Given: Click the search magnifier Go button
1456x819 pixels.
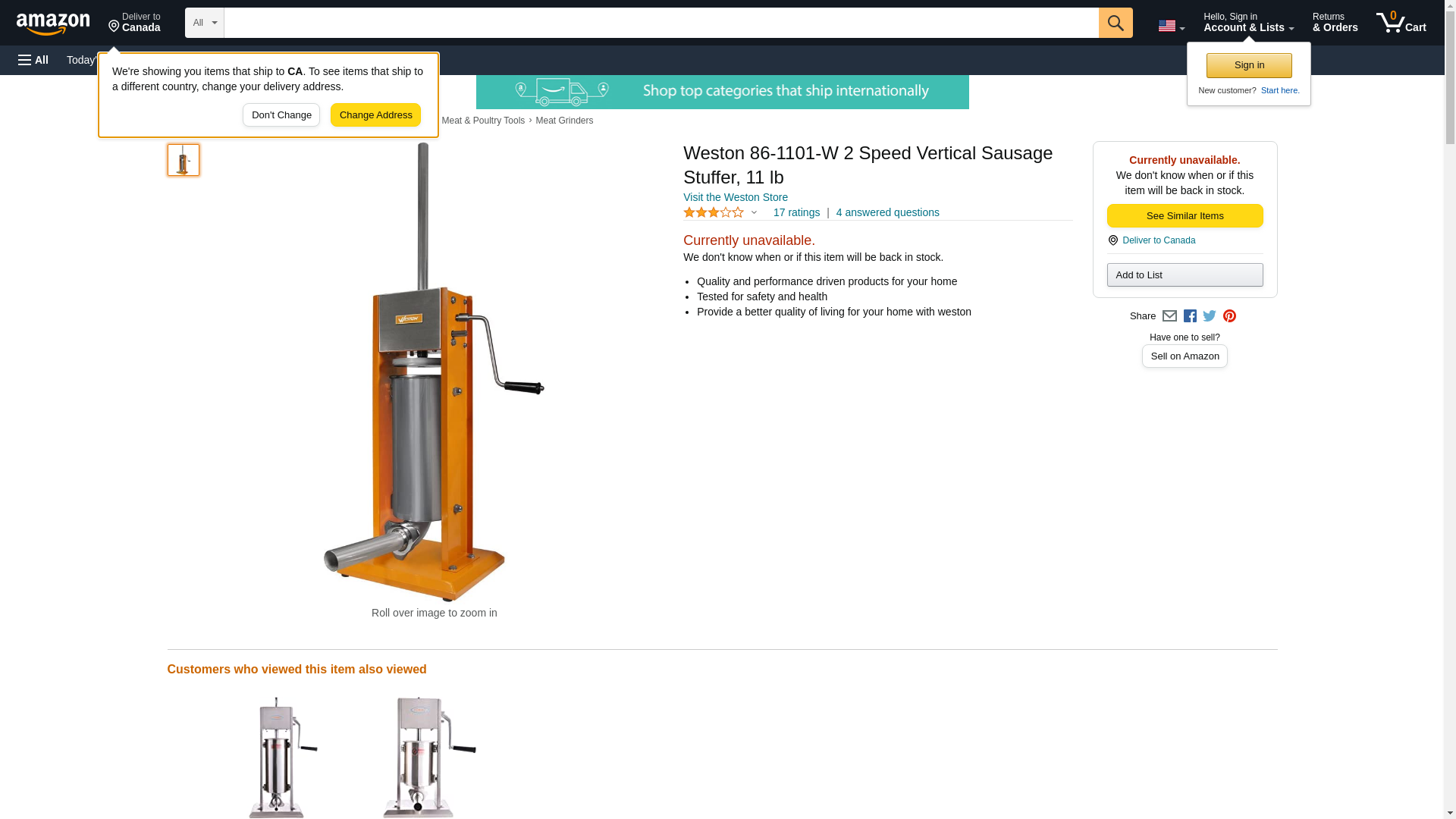Looking at the screenshot, I should click(1115, 23).
